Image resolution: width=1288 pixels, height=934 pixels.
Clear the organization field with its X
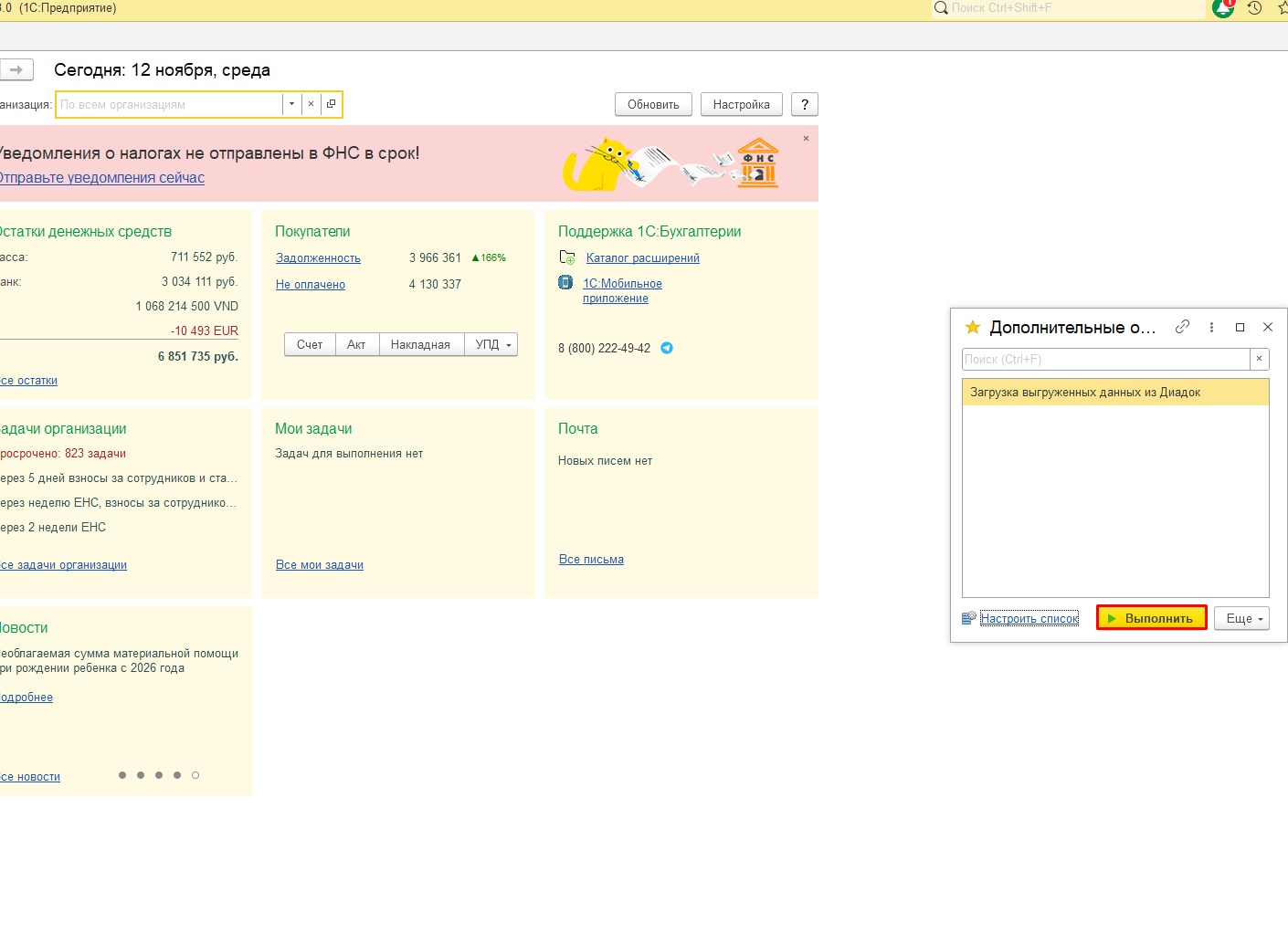pyautogui.click(x=311, y=104)
